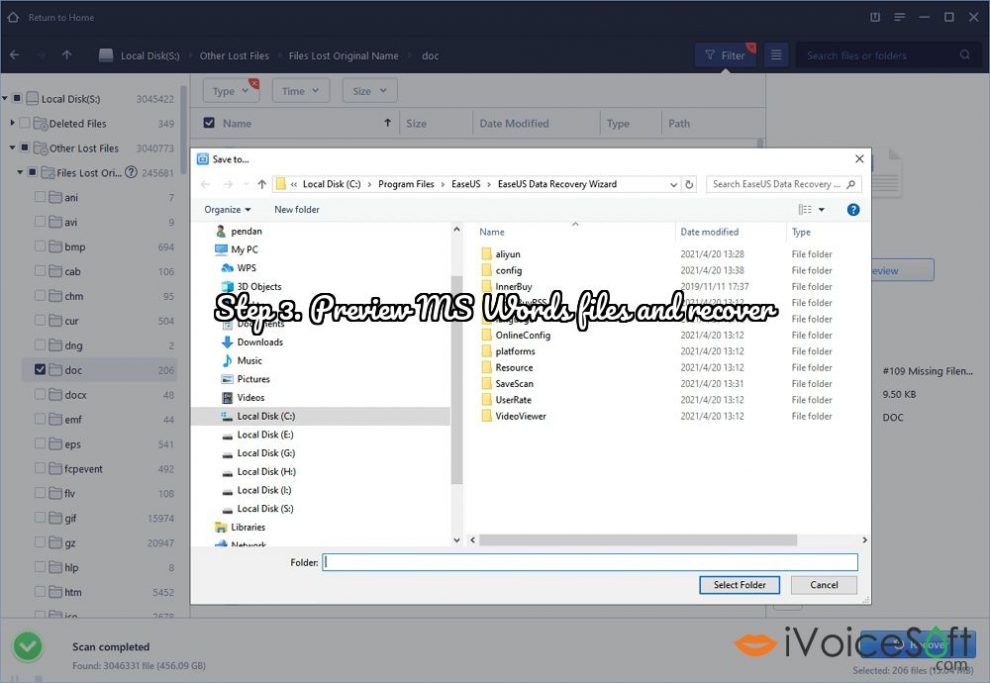
Task: Select the aliyun folder
Action: pos(508,254)
